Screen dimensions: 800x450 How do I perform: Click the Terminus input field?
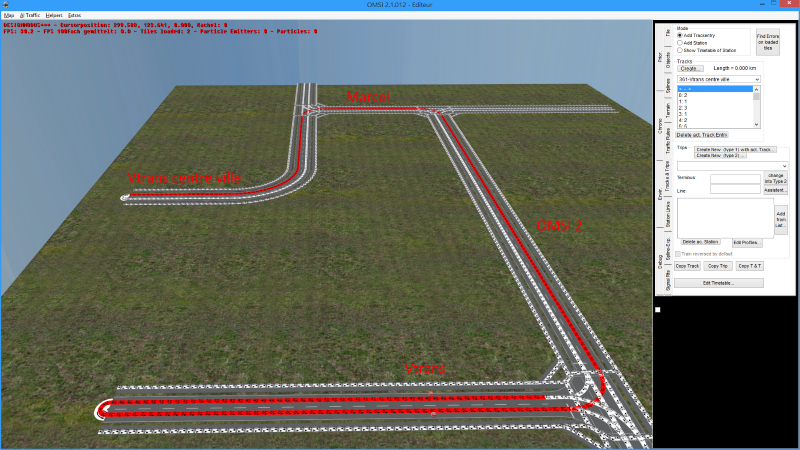click(735, 179)
